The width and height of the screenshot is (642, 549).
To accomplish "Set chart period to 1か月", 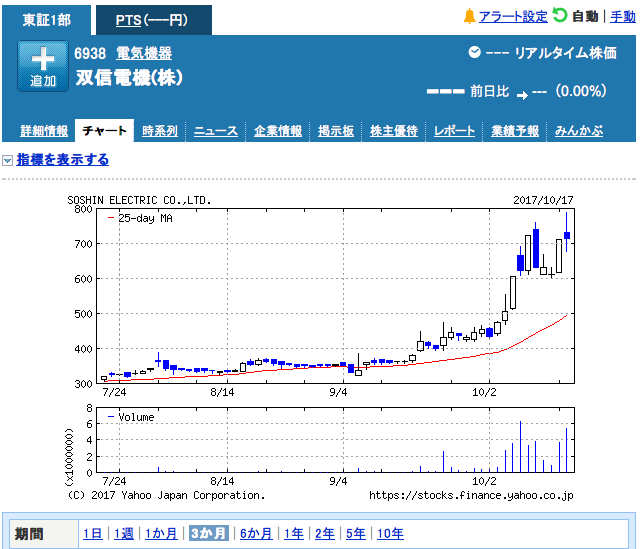I will pyautogui.click(x=161, y=533).
